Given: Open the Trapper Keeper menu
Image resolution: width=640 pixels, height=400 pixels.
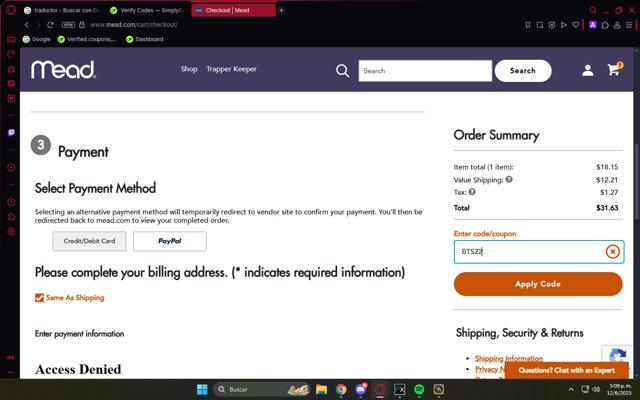Looking at the screenshot, I should coord(231,69).
